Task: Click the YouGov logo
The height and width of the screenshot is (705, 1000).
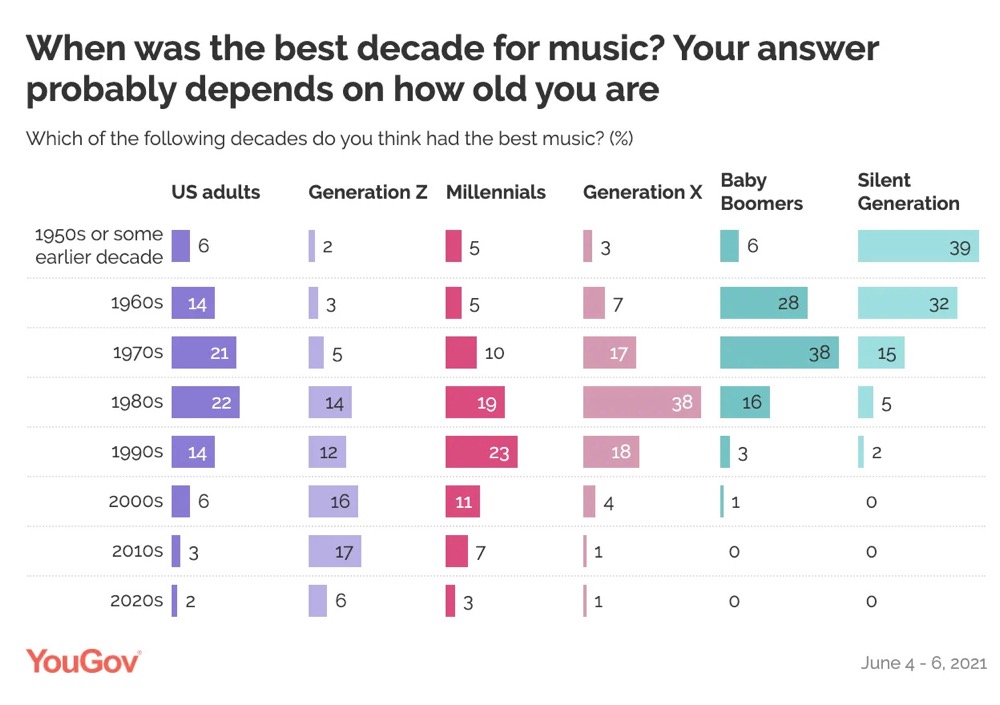Action: [83, 661]
